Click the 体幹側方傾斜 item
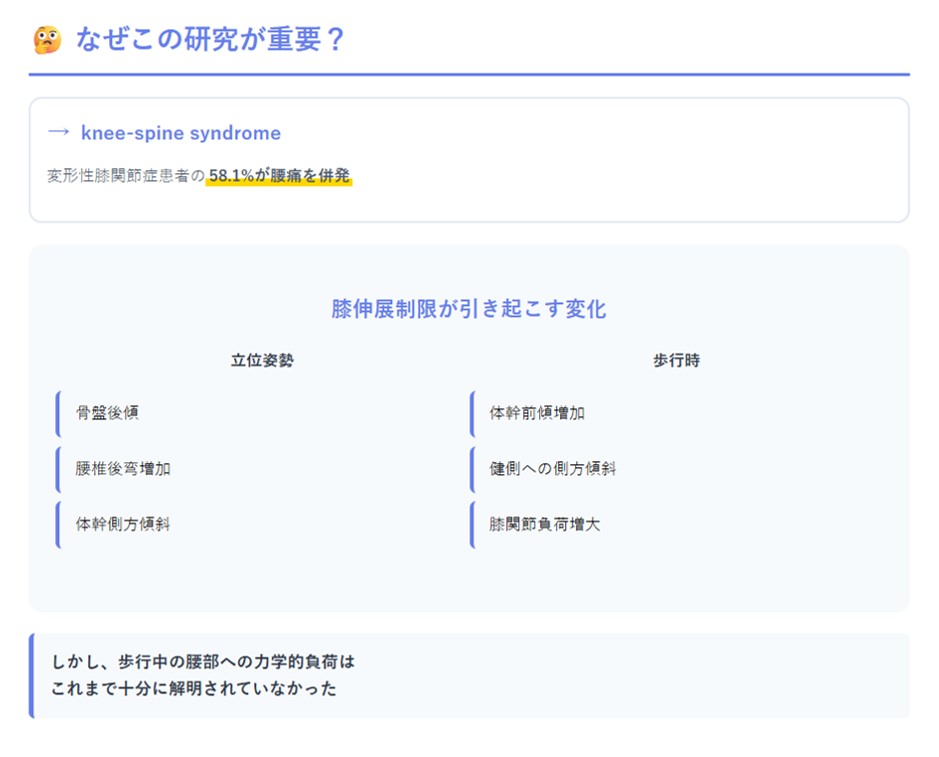Viewport: 939px width, 757px height. point(123,523)
